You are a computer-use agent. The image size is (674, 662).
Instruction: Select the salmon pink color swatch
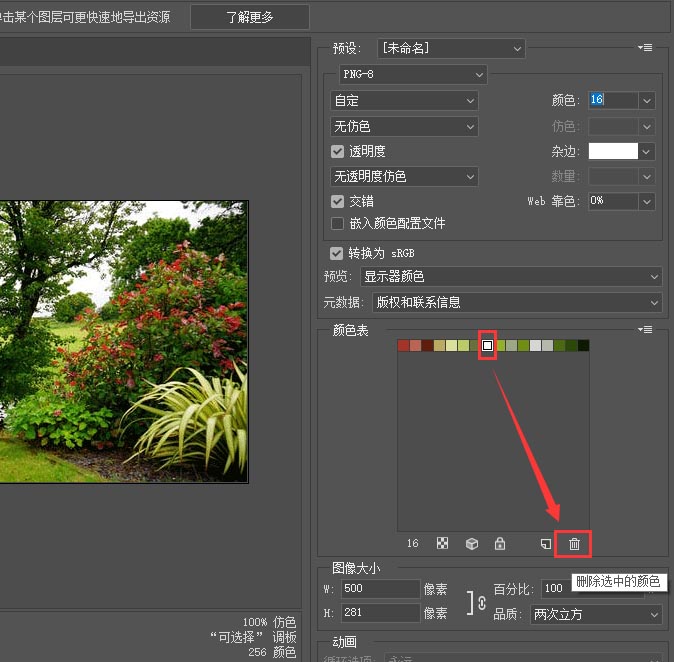415,345
